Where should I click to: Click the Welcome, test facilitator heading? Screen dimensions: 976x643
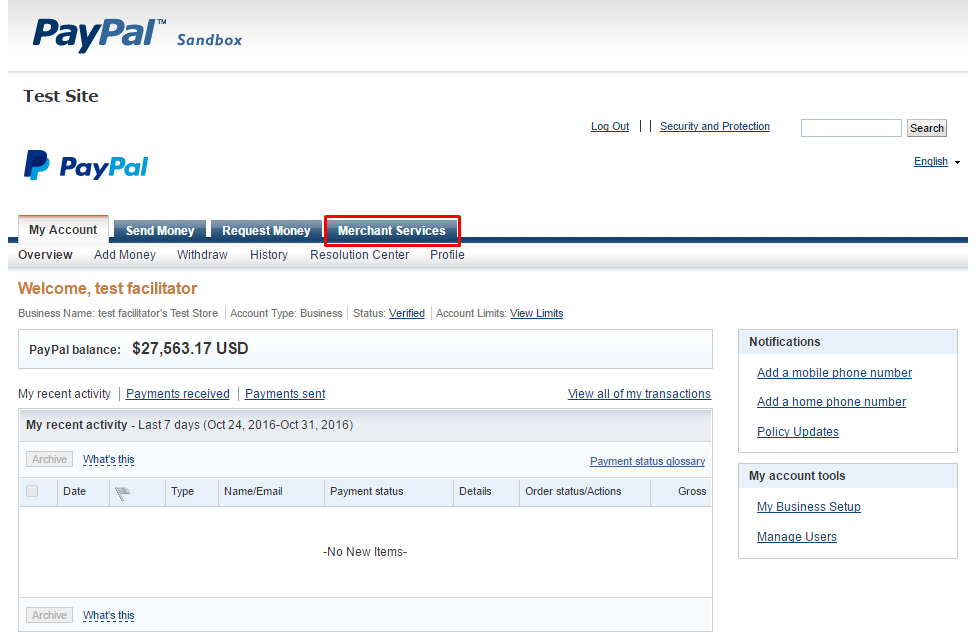point(107,288)
